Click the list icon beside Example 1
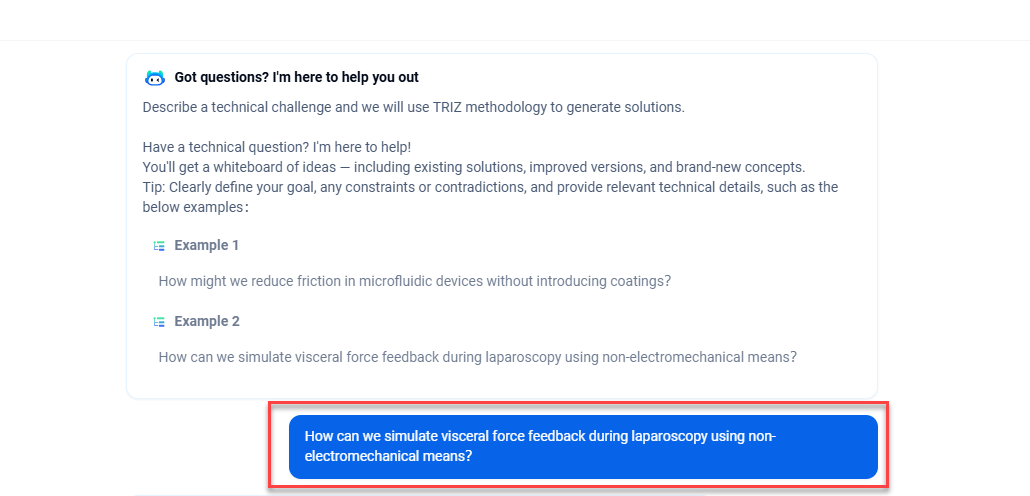The width and height of the screenshot is (1030, 496). click(159, 245)
